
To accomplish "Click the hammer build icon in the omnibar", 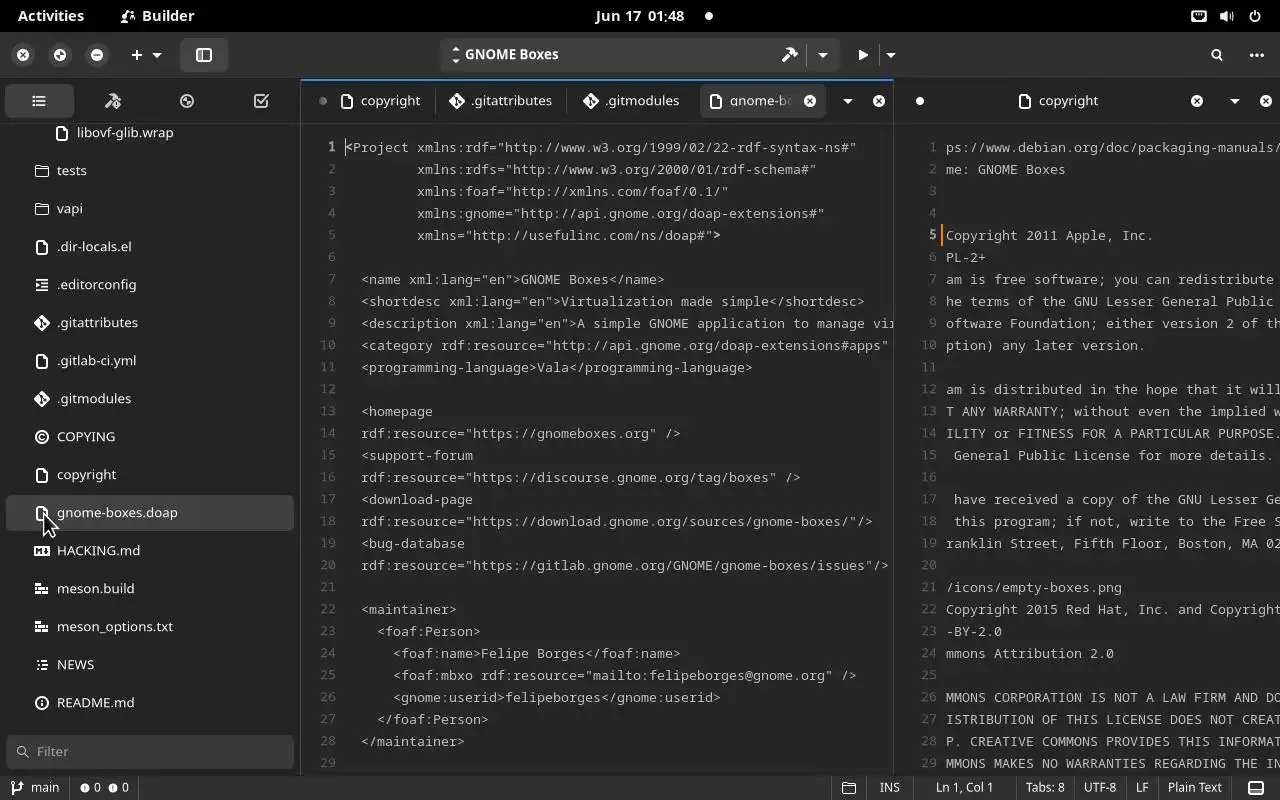I will (789, 55).
